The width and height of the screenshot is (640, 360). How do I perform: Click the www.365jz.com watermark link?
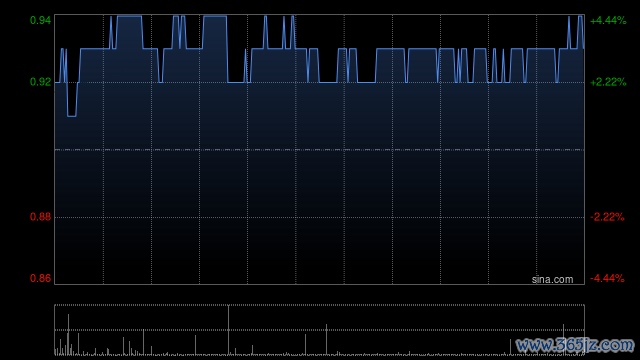[575, 345]
